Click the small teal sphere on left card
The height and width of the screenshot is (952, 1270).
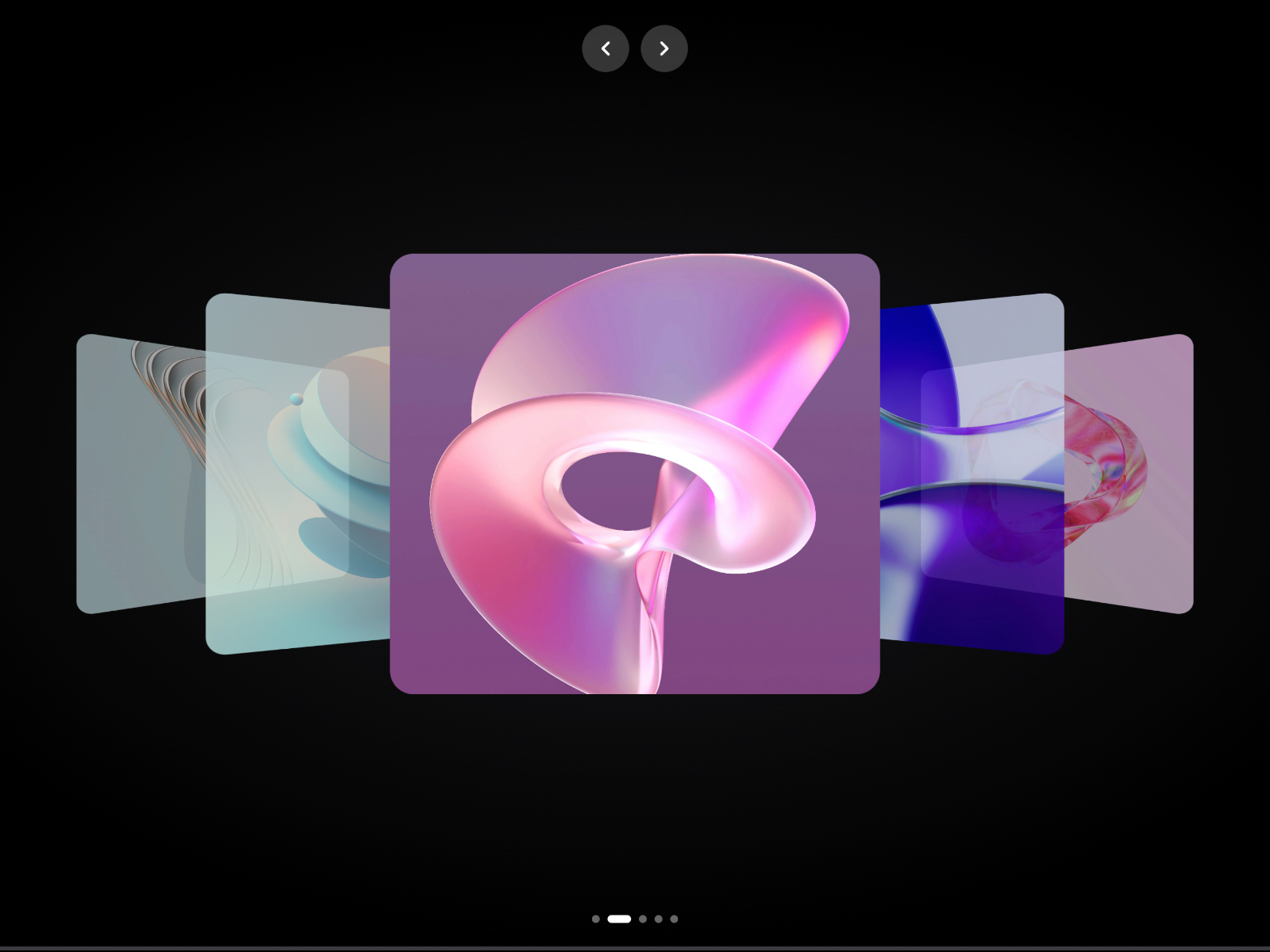pyautogui.click(x=297, y=399)
